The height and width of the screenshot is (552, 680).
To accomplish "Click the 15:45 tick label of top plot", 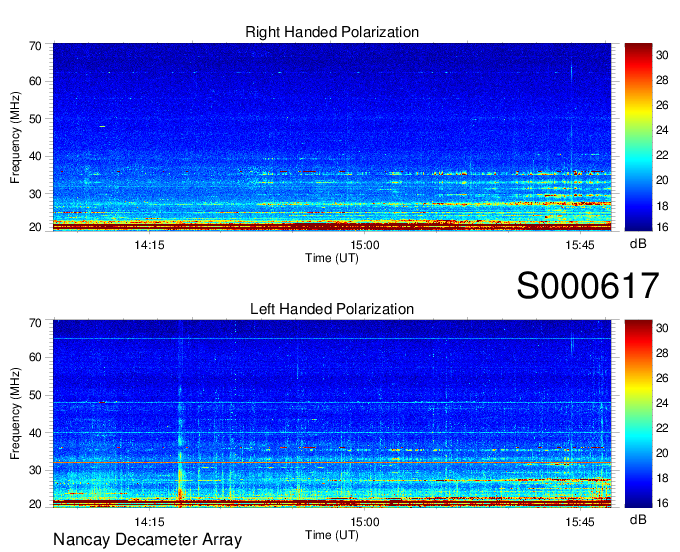I will point(580,245).
